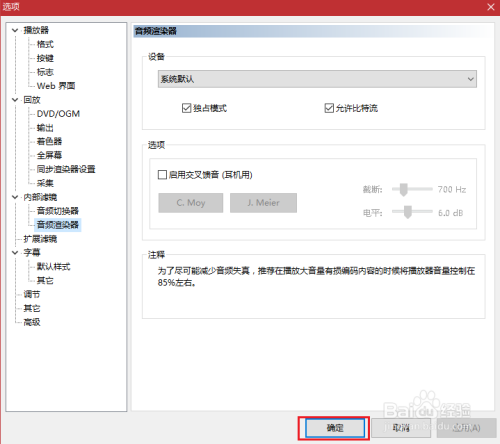Select the 字幕 tree item
Image resolution: width=500 pixels, height=444 pixels.
click(32, 253)
